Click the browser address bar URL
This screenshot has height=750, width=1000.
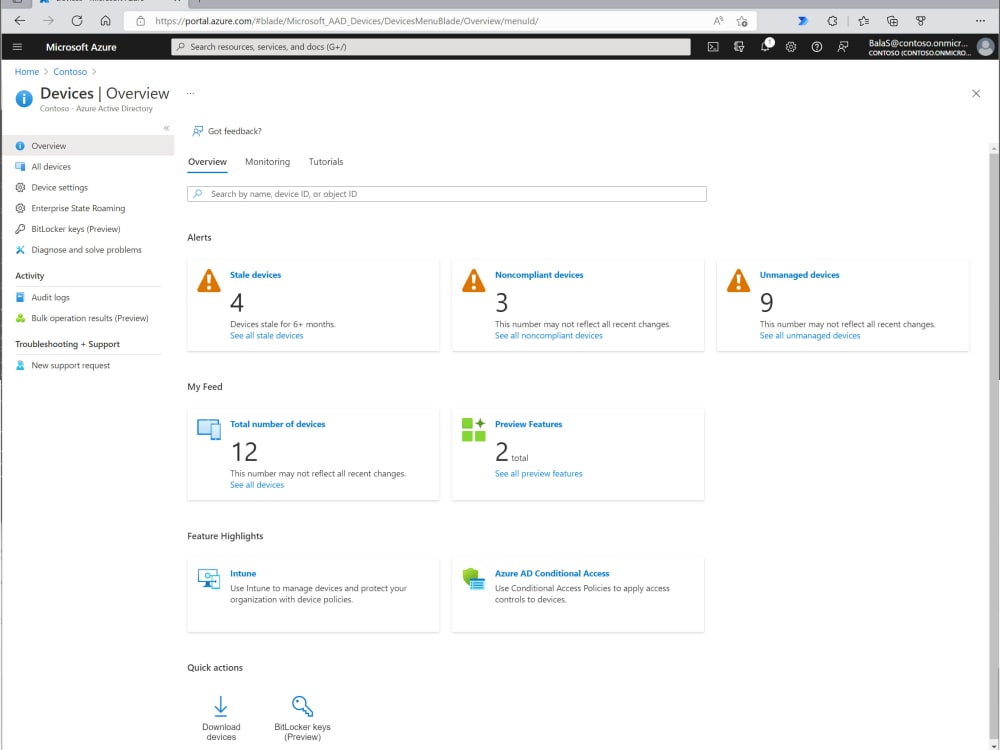click(346, 21)
